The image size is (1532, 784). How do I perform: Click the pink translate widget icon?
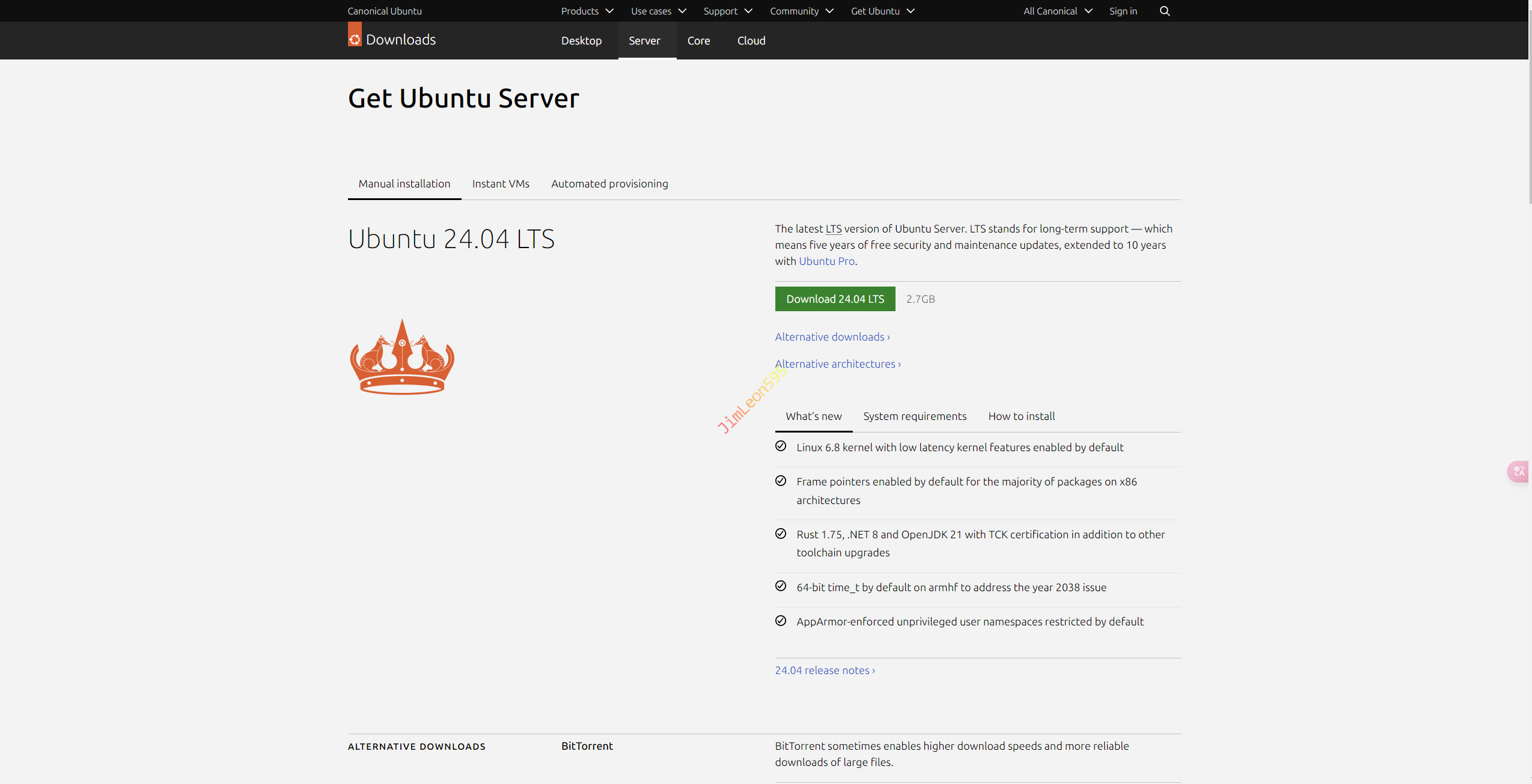[1519, 471]
